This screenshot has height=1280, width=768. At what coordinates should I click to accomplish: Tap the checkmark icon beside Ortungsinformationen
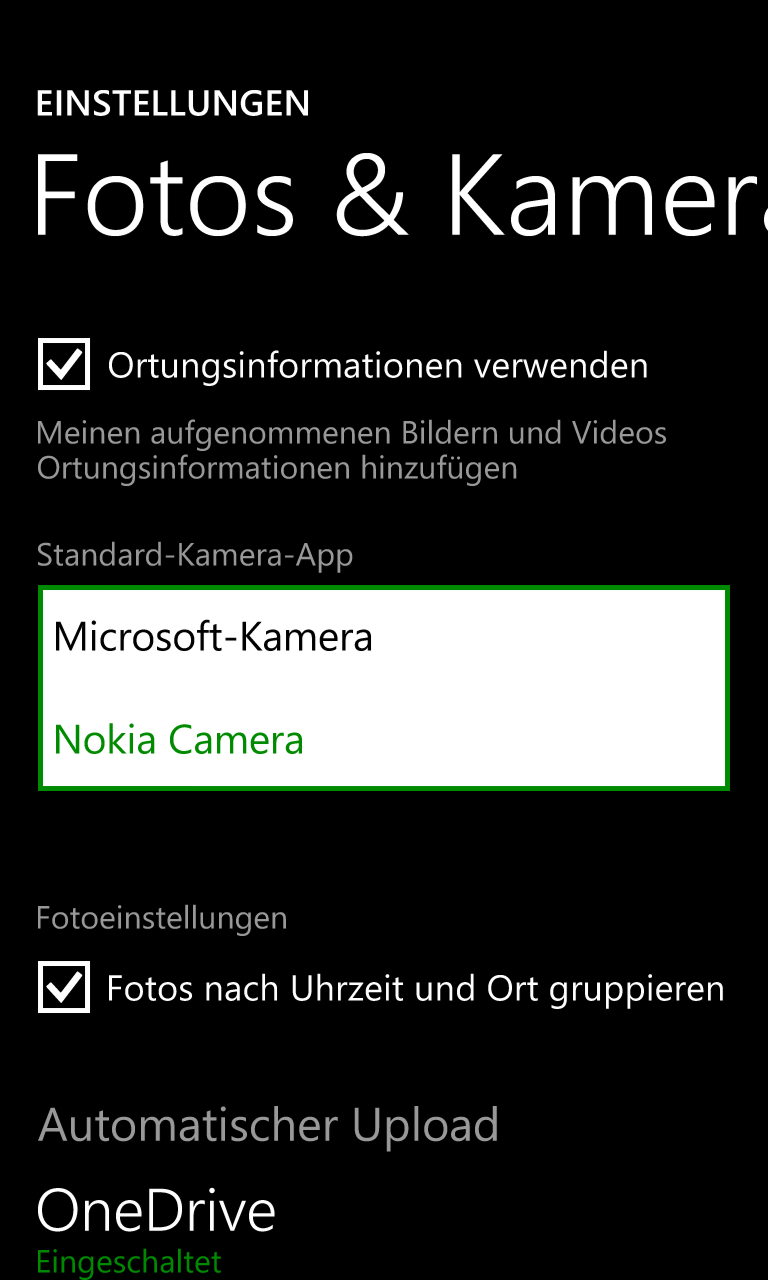[64, 364]
